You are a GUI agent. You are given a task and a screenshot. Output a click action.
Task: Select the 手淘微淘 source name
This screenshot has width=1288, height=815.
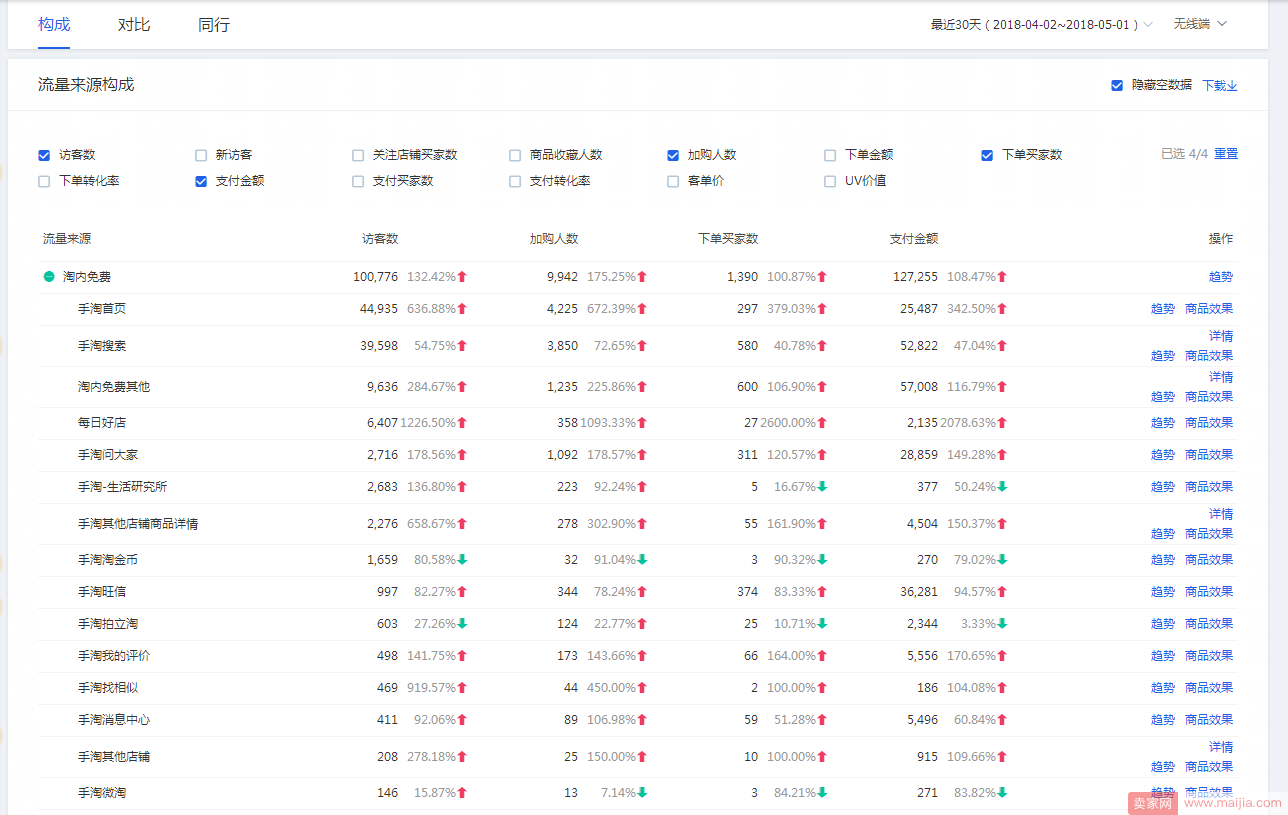tap(102, 793)
